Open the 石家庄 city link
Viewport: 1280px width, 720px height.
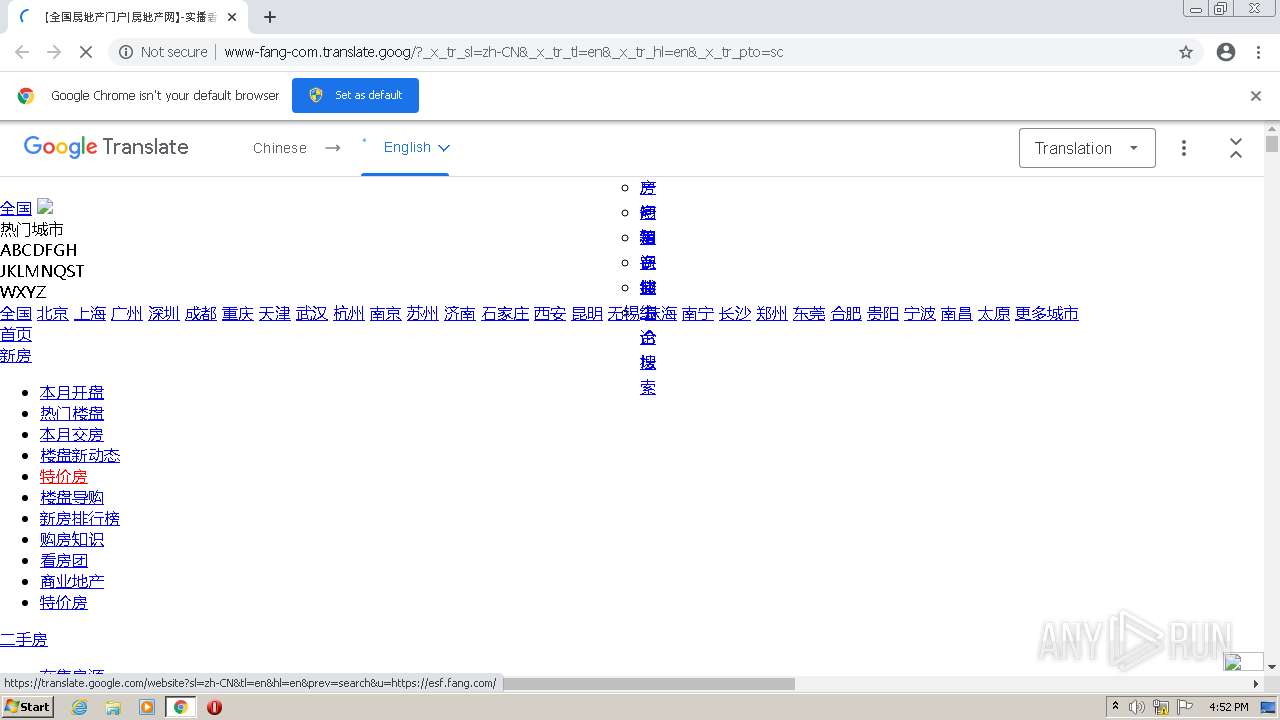[x=505, y=313]
